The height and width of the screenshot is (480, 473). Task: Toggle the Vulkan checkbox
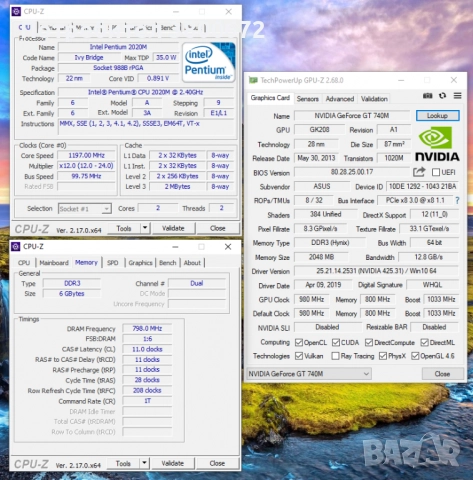(x=299, y=356)
